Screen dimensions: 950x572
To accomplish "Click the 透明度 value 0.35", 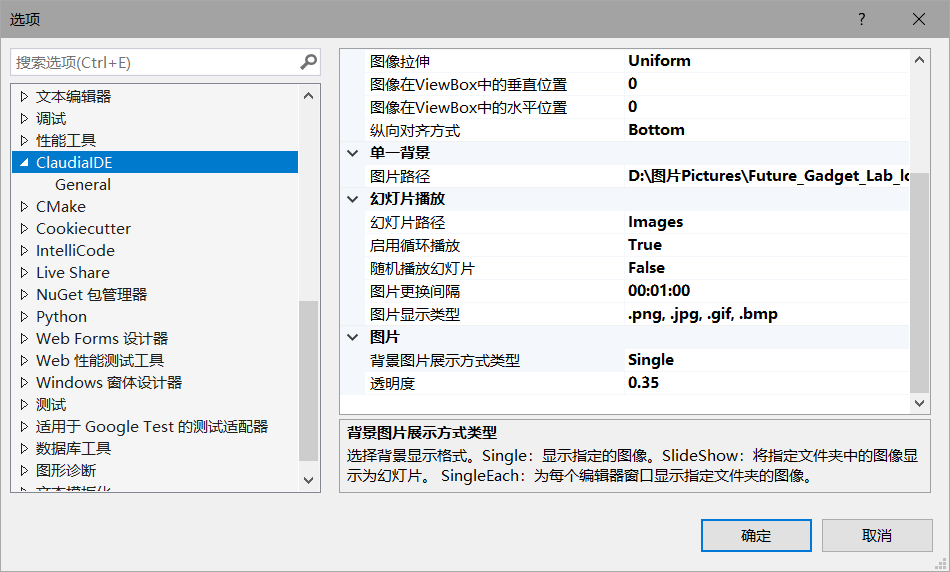I will pyautogui.click(x=643, y=383).
